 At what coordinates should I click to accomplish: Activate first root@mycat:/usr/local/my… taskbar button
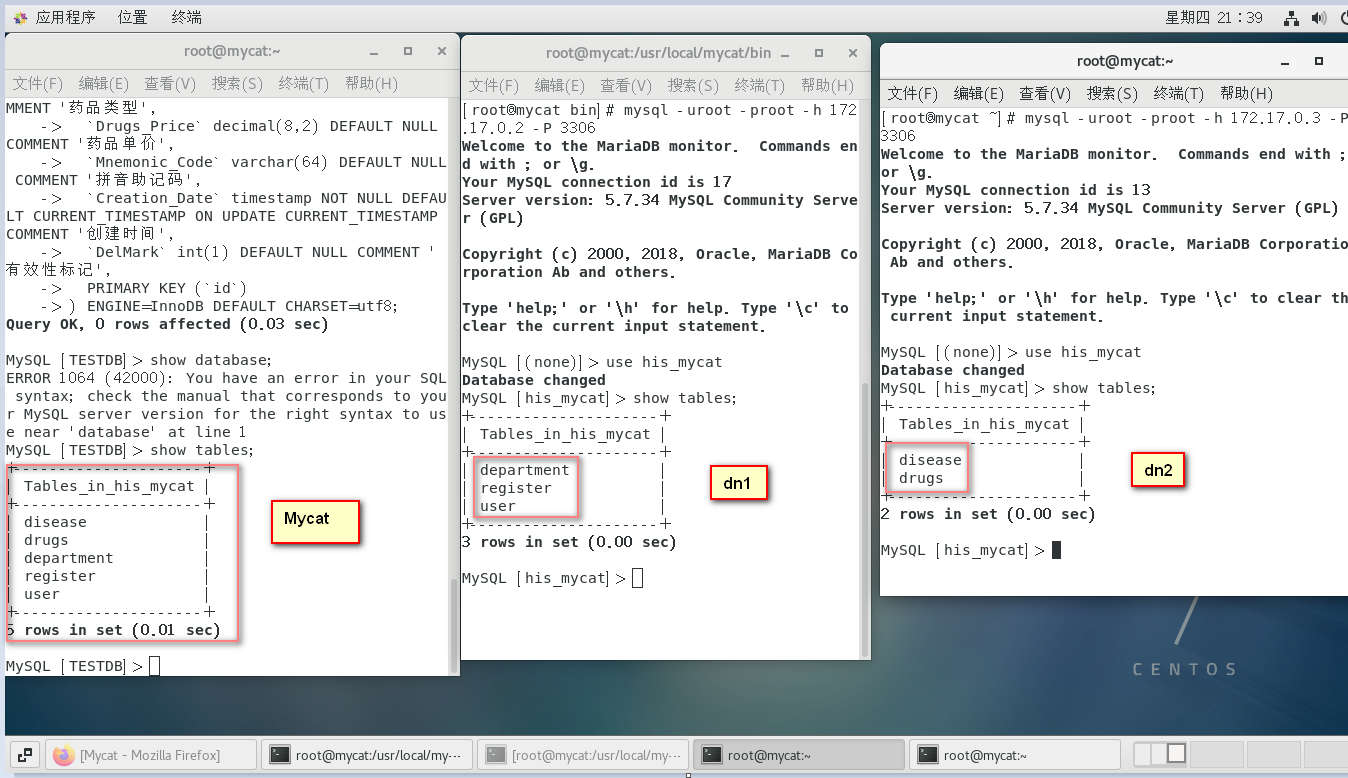click(x=367, y=755)
